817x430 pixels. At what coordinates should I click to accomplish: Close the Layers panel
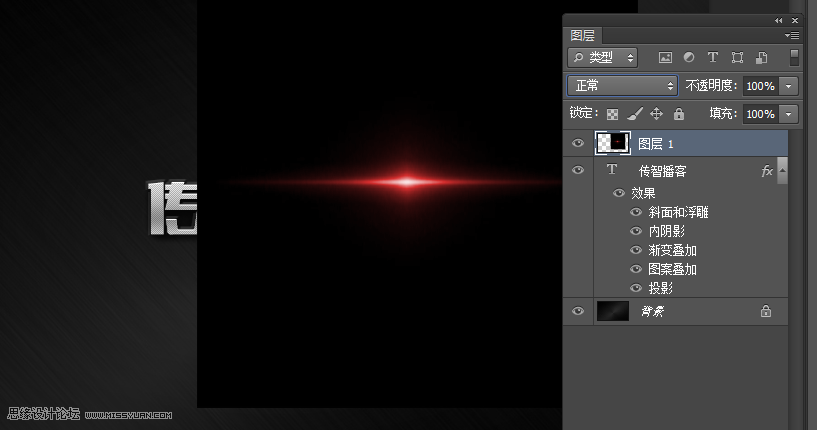795,21
